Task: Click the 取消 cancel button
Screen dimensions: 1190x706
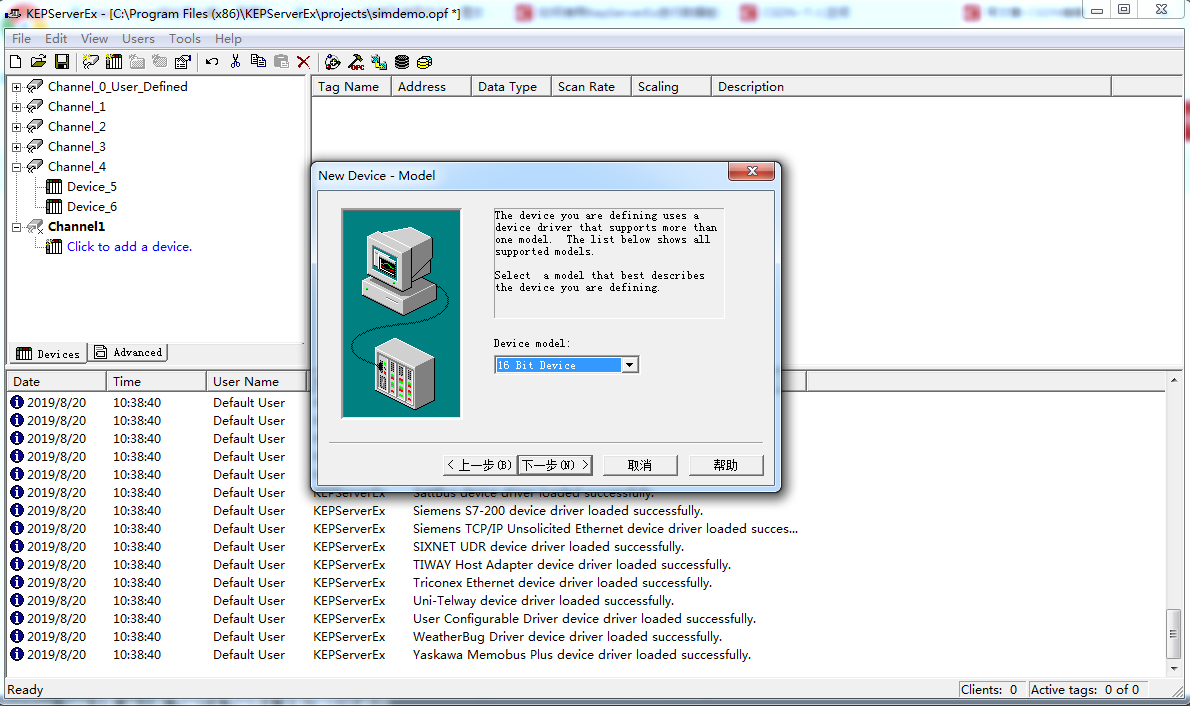Action: point(640,465)
